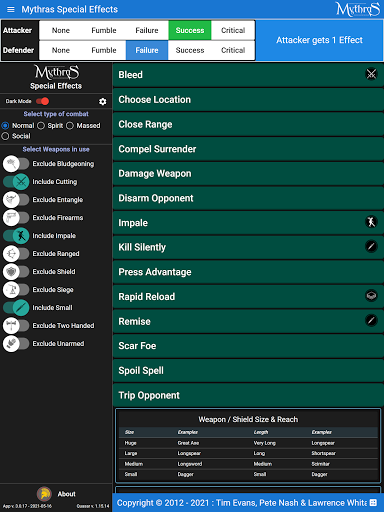Select Massed combat type
Viewport: 384px width, 512px height.
(x=70, y=126)
